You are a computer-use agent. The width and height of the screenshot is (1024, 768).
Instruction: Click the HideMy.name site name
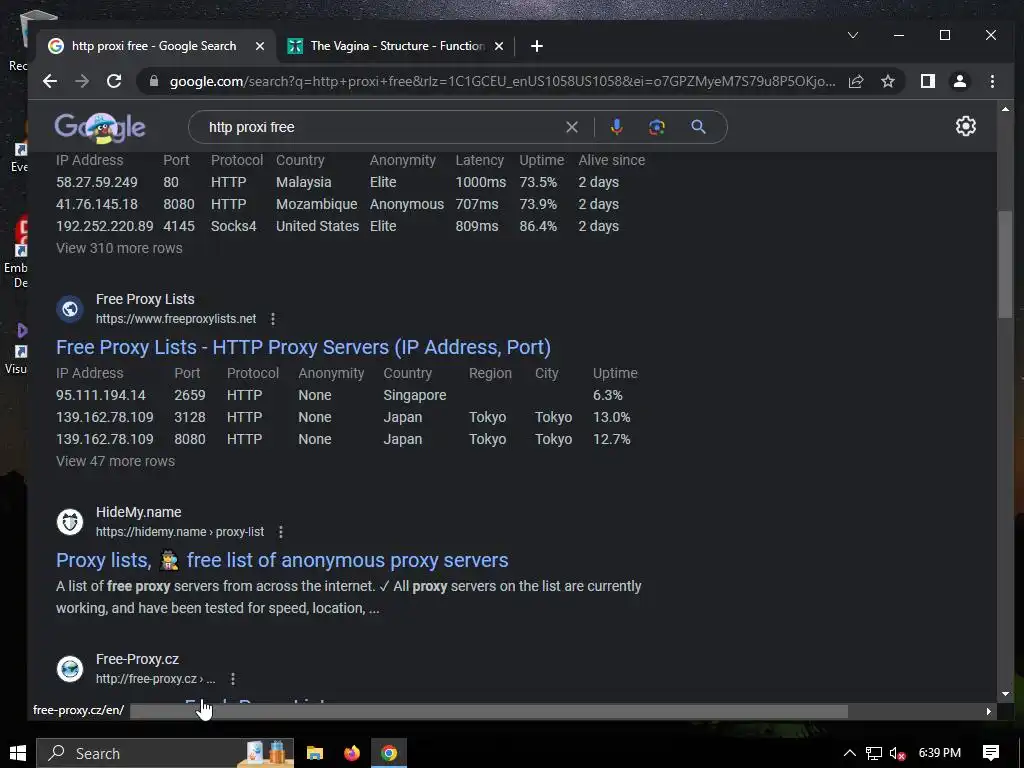[x=138, y=512]
